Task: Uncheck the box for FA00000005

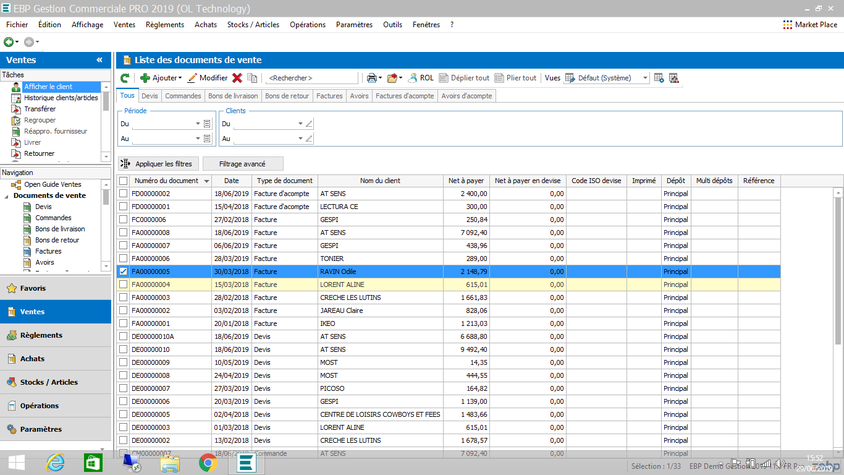Action: [123, 271]
